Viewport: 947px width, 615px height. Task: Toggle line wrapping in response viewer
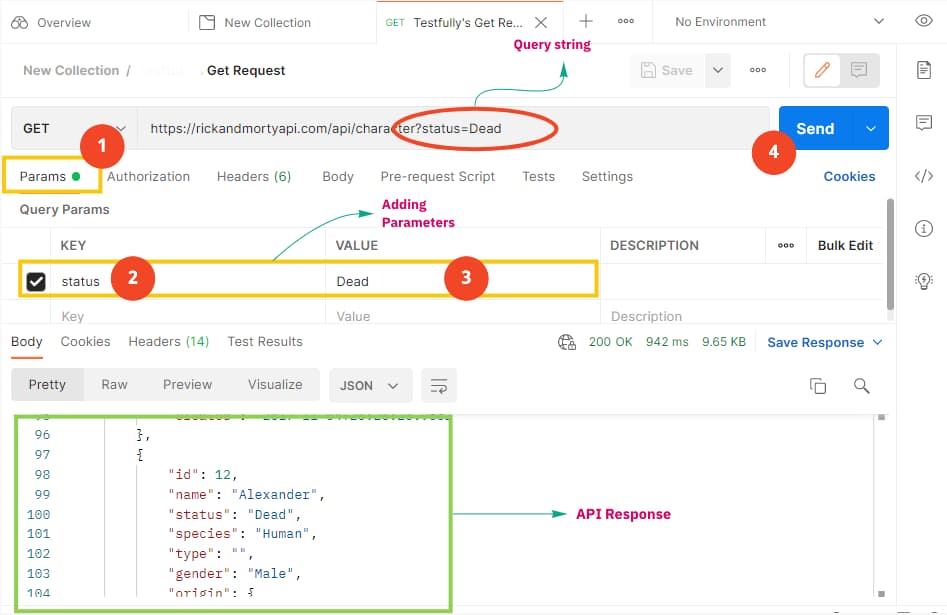pyautogui.click(x=438, y=384)
